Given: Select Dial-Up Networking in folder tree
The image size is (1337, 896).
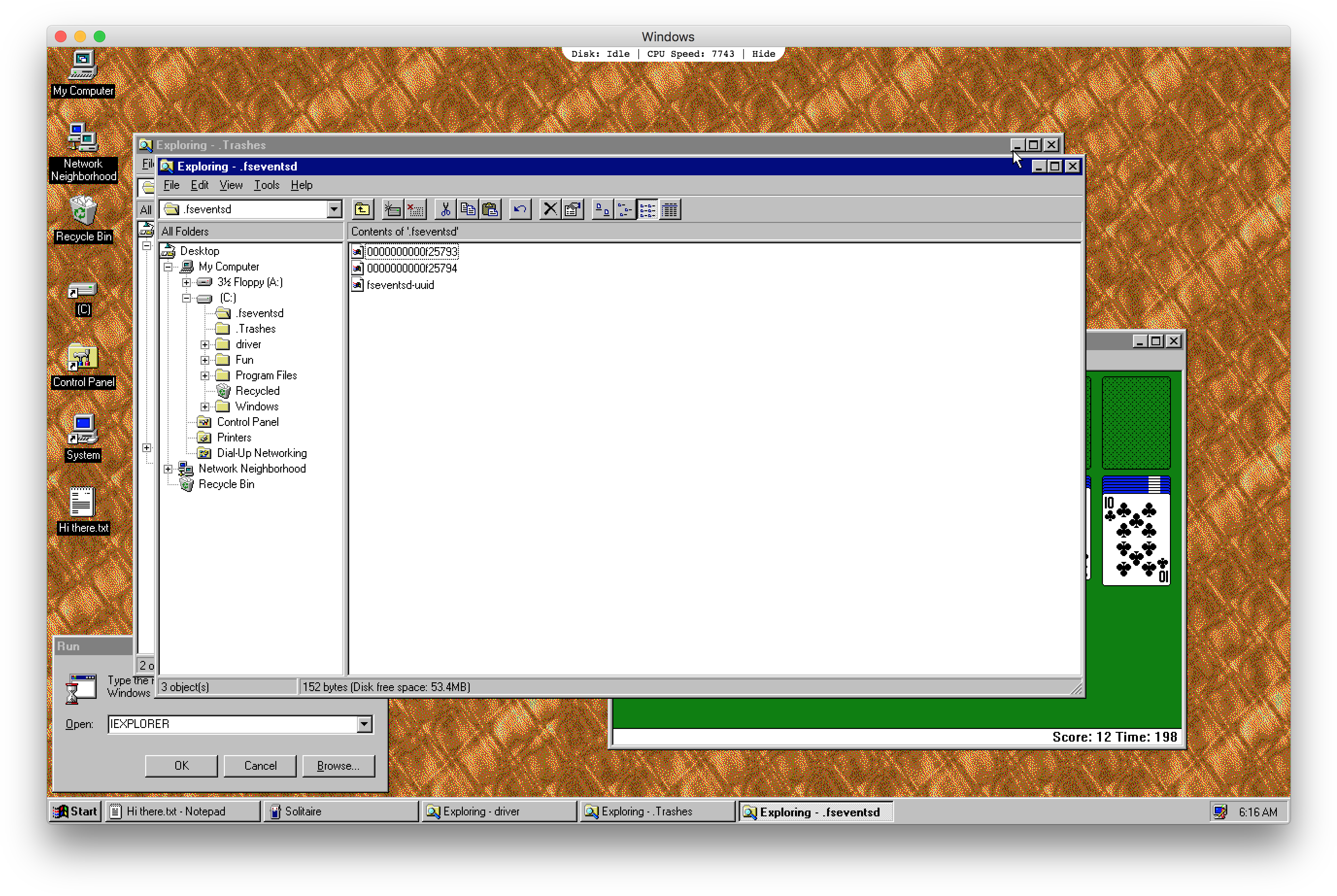Looking at the screenshot, I should click(262, 453).
